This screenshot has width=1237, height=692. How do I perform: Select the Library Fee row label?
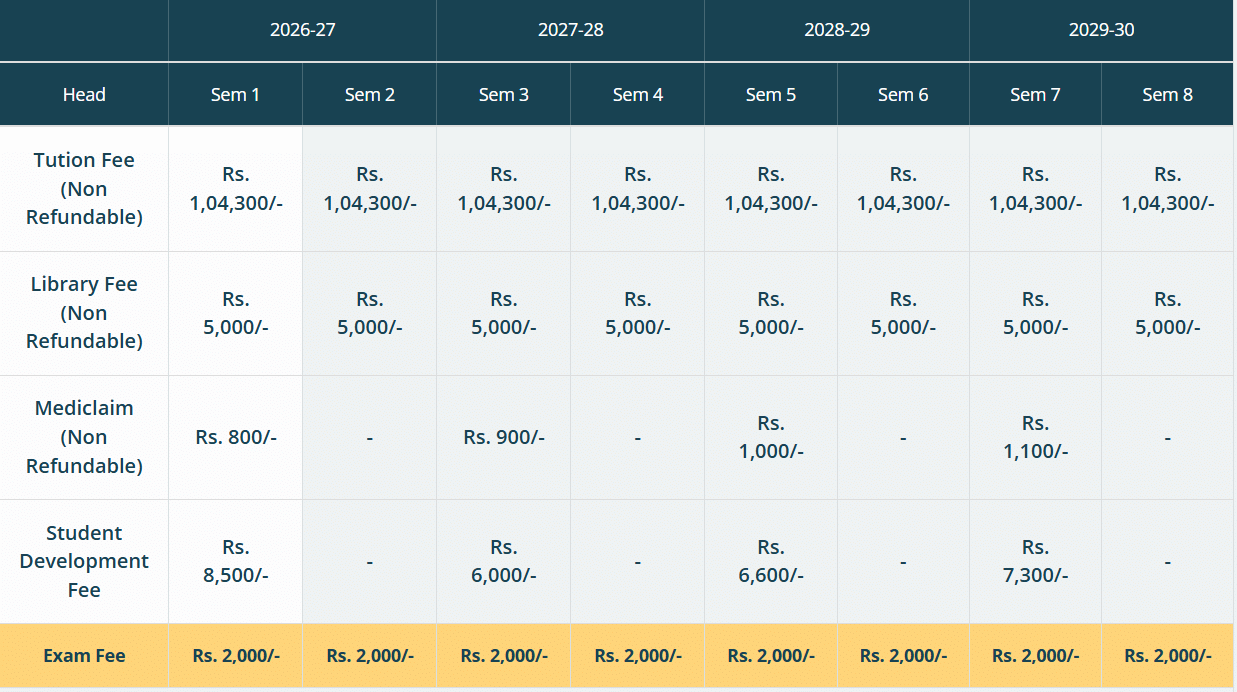click(84, 312)
